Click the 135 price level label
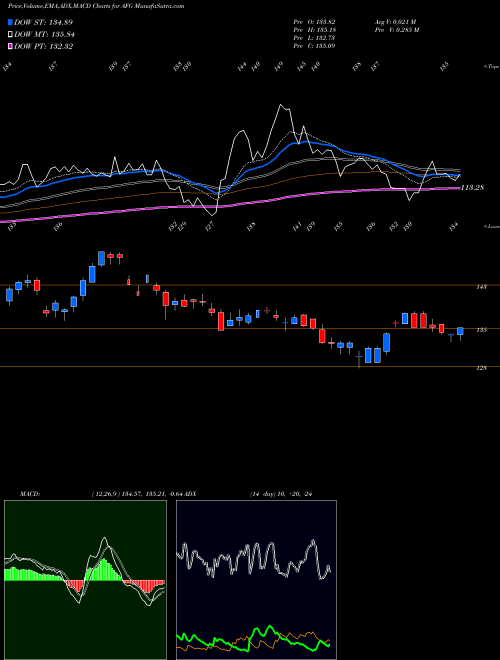The width and height of the screenshot is (500, 660). (x=481, y=330)
